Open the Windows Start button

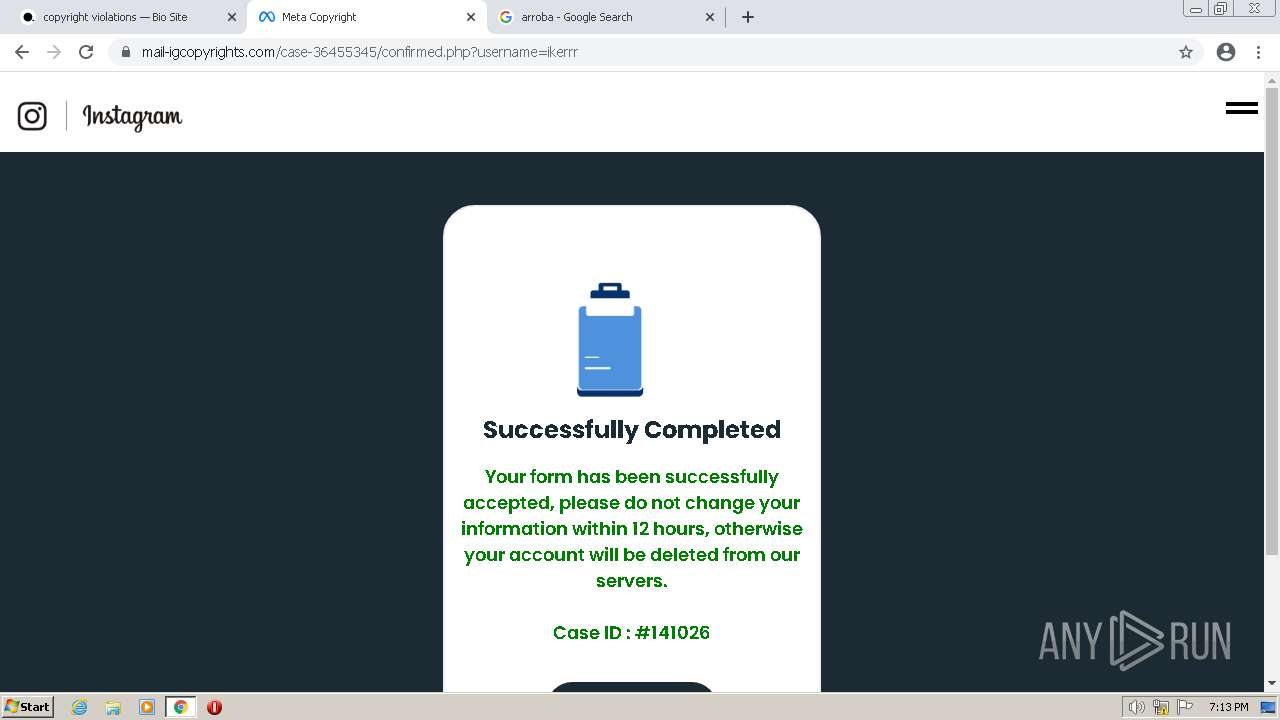coord(28,706)
